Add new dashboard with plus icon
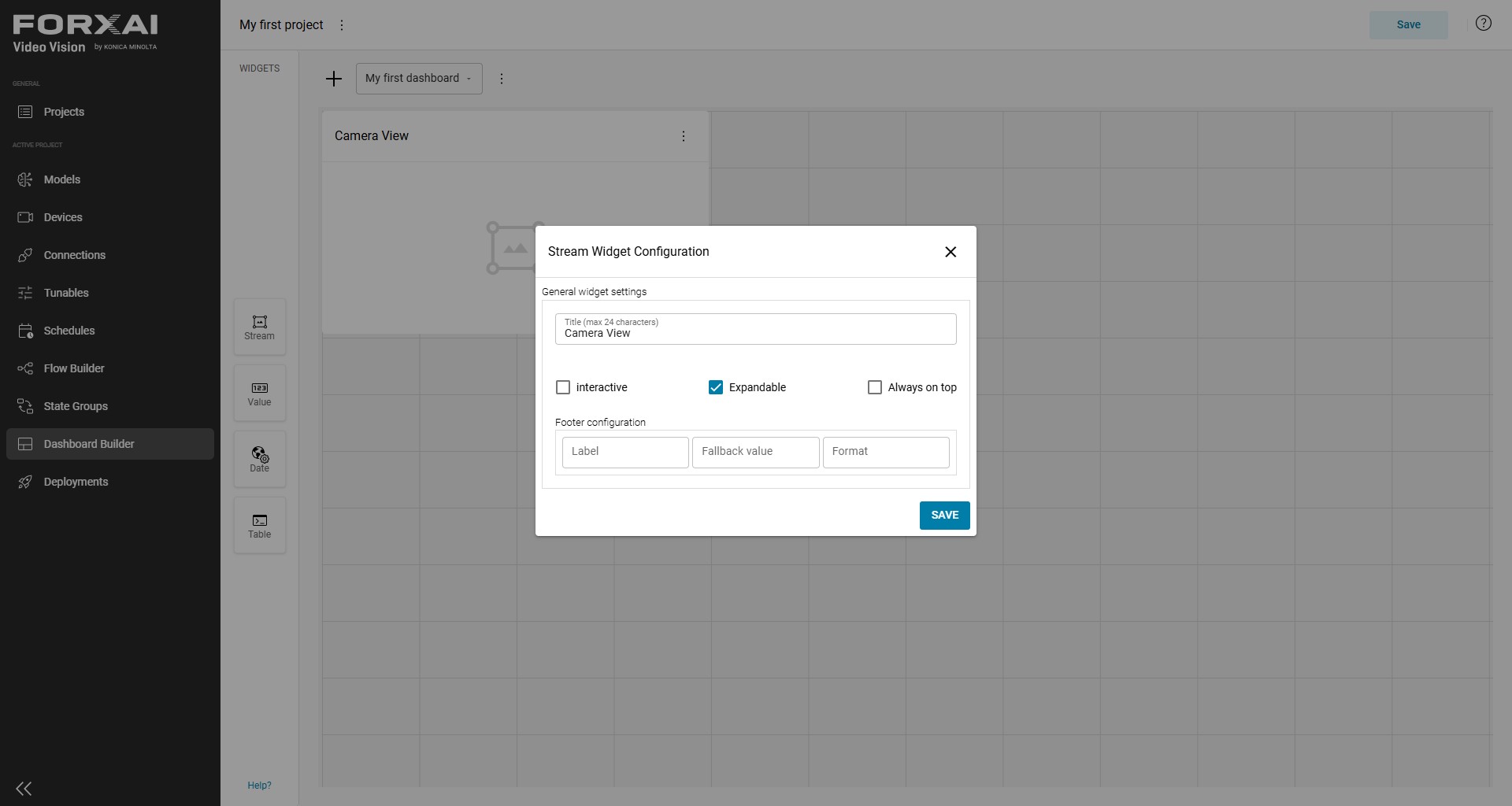The height and width of the screenshot is (806, 1512). point(334,79)
